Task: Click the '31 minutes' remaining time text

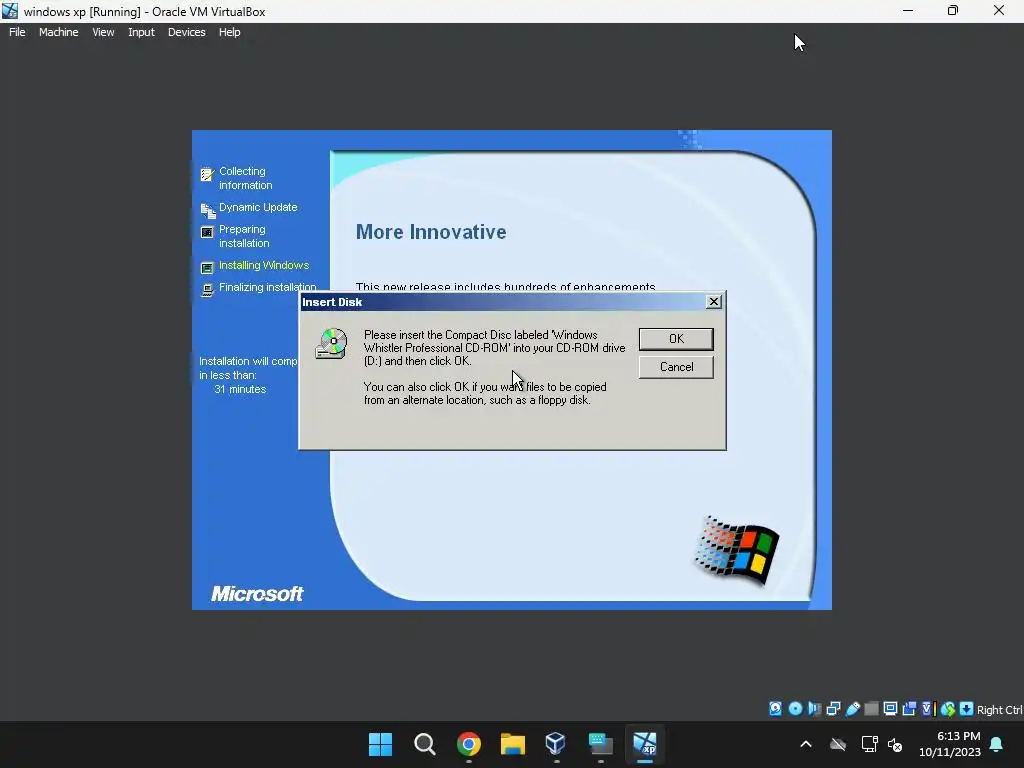Action: coord(240,389)
